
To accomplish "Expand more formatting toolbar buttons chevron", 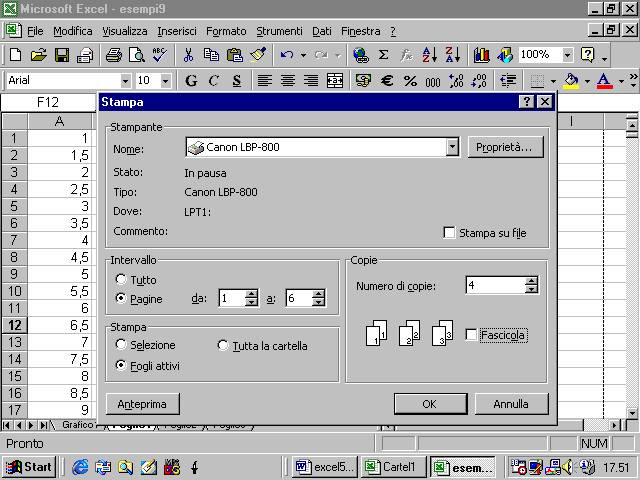I will 633,80.
